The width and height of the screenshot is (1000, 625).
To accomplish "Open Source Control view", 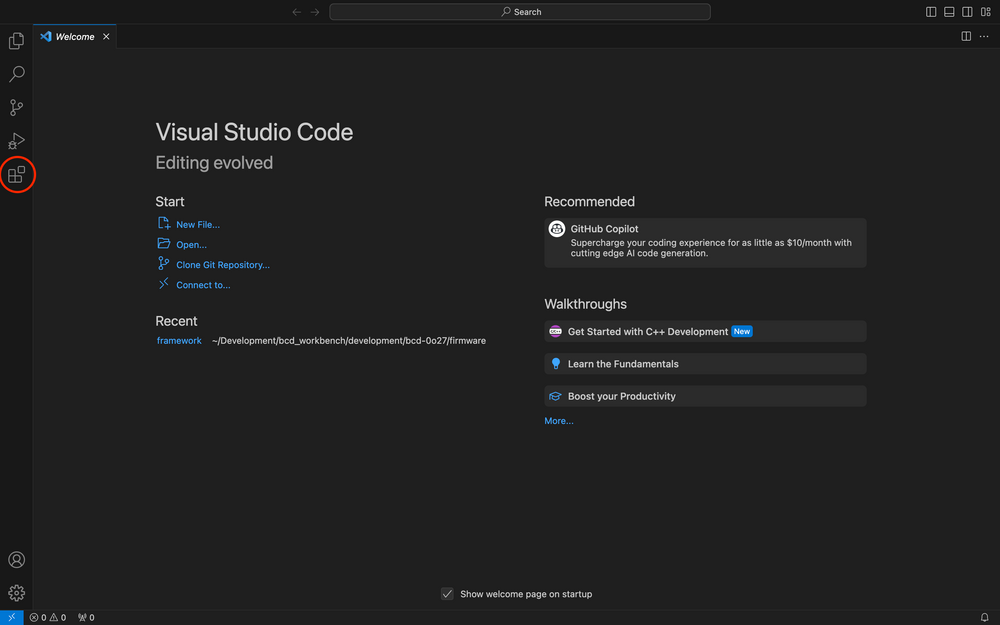I will (16, 108).
